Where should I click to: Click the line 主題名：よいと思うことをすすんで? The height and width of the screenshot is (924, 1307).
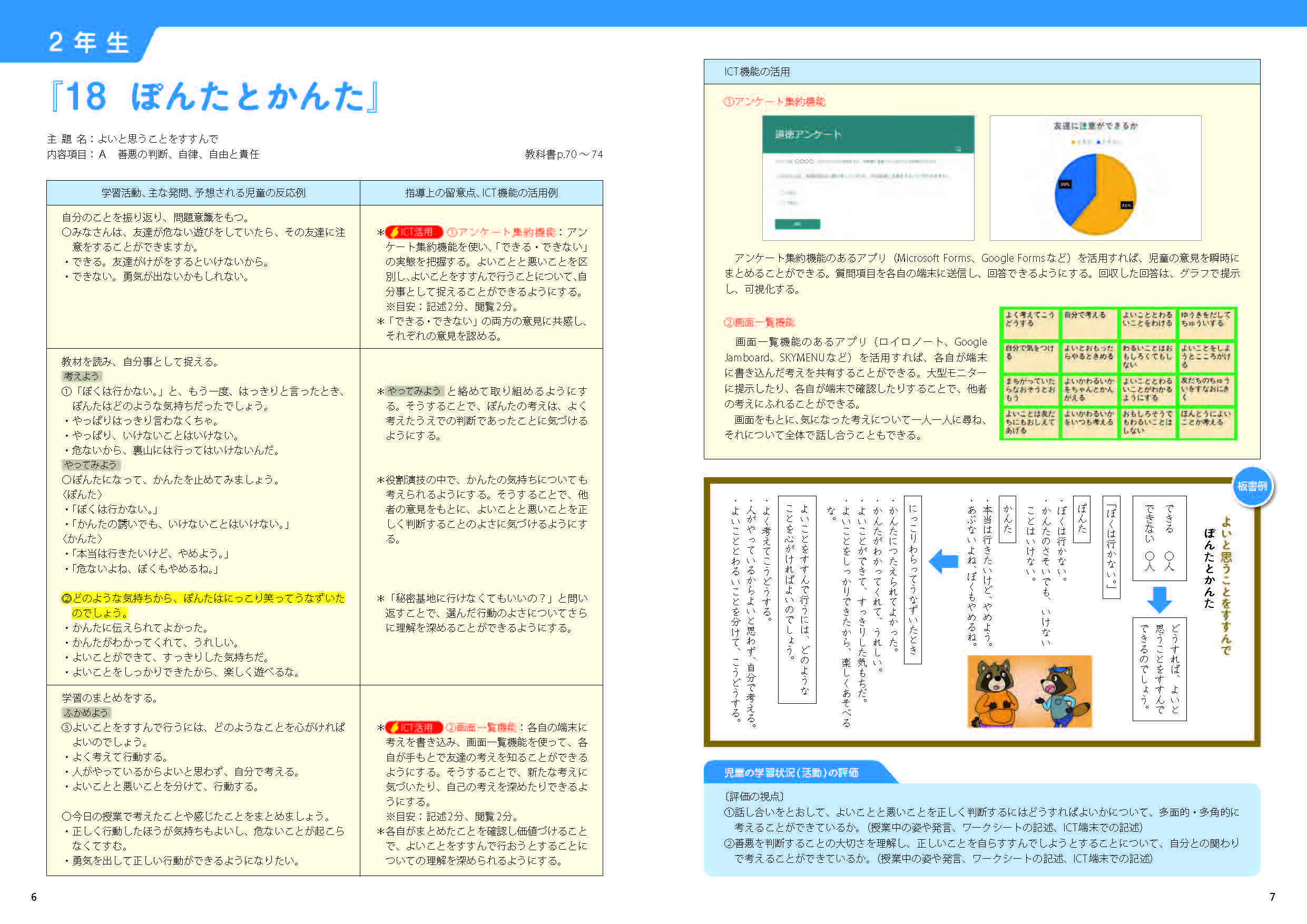click(133, 139)
